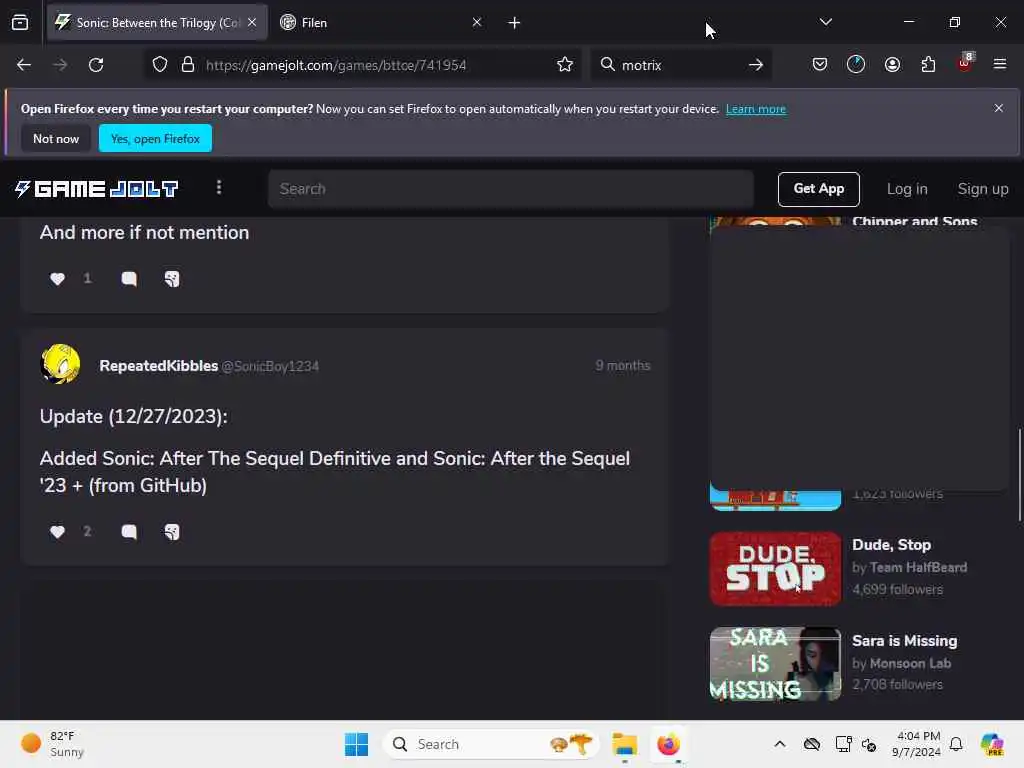Viewport: 1024px width, 768px height.
Task: Like the 'And more if not mention' post
Action: [57, 279]
